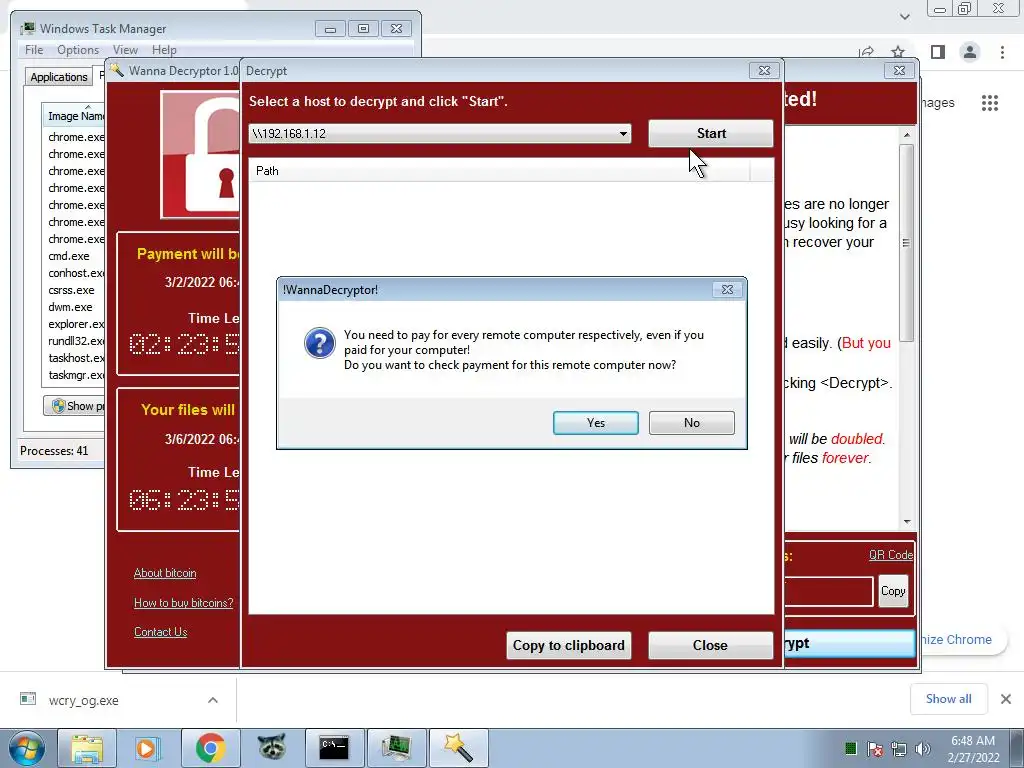Click scroll up arrow in ransom note
Image resolution: width=1024 pixels, height=768 pixels.
(906, 135)
